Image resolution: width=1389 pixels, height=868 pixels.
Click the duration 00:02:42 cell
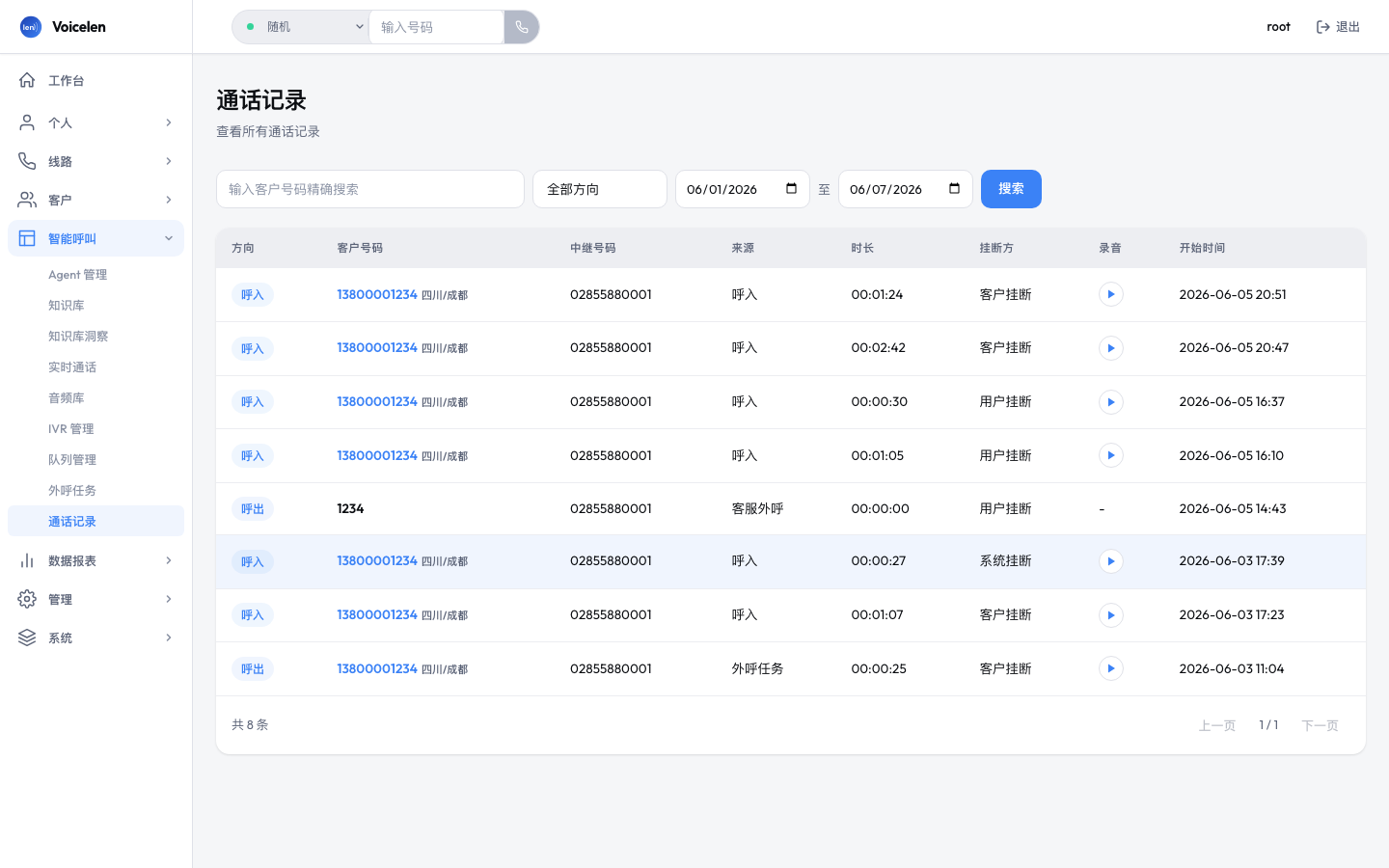click(x=878, y=347)
